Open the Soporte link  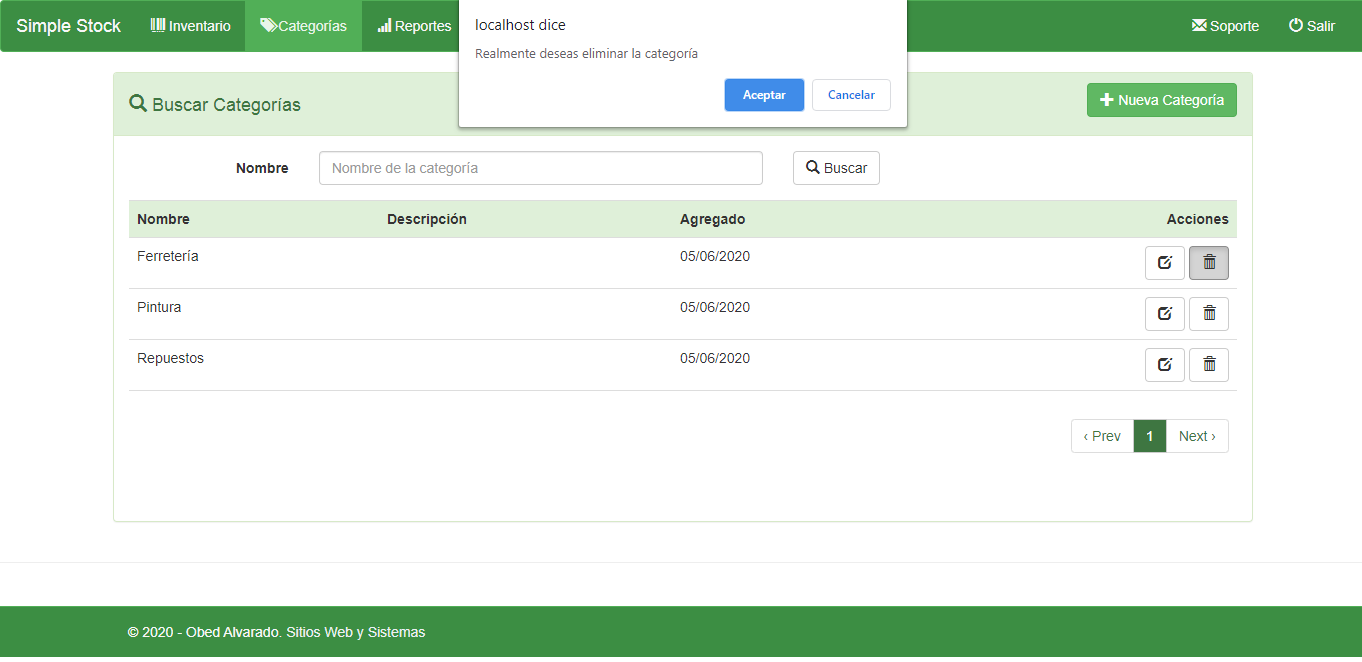(x=1225, y=26)
